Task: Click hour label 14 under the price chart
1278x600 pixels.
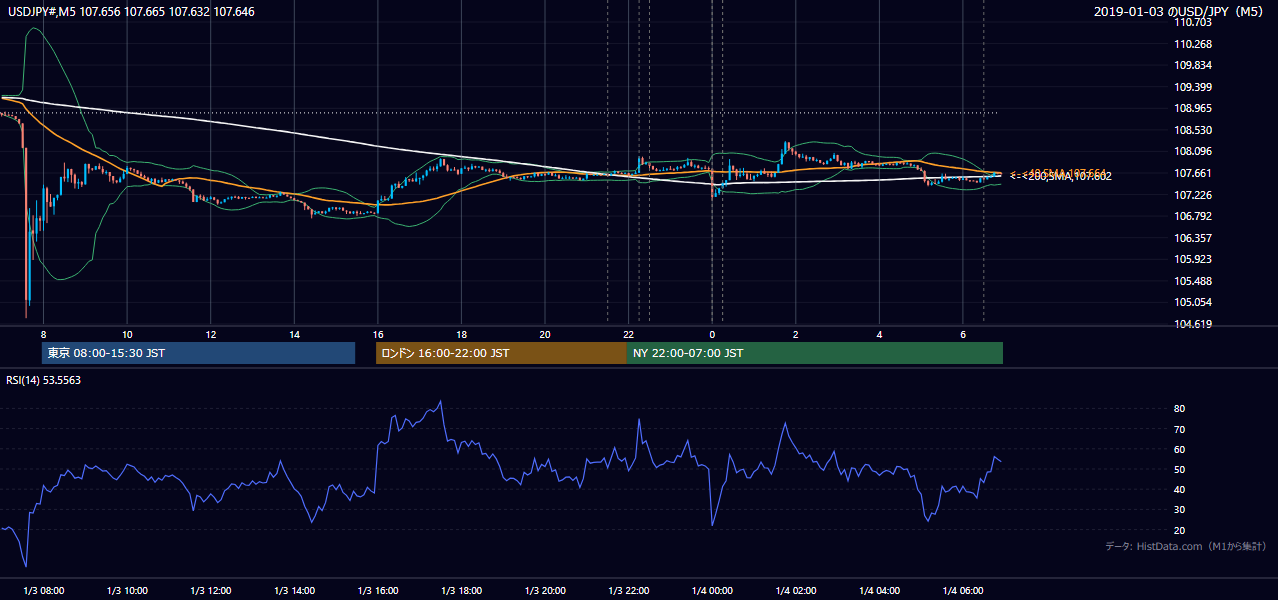Action: (294, 333)
